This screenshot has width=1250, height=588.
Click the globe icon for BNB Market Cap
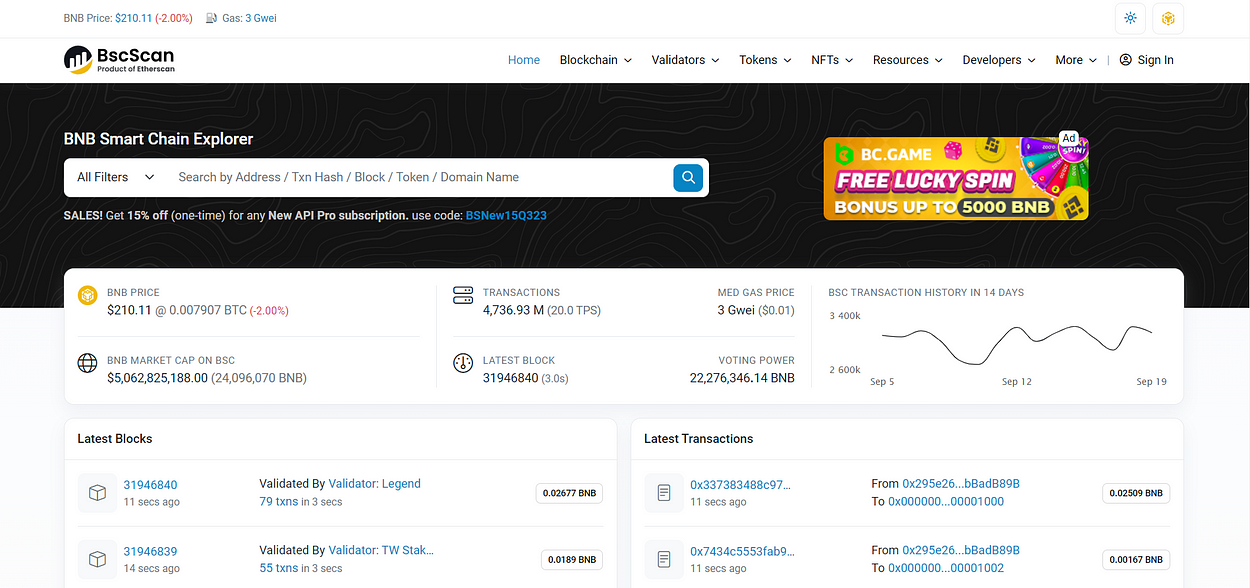pyautogui.click(x=87, y=363)
